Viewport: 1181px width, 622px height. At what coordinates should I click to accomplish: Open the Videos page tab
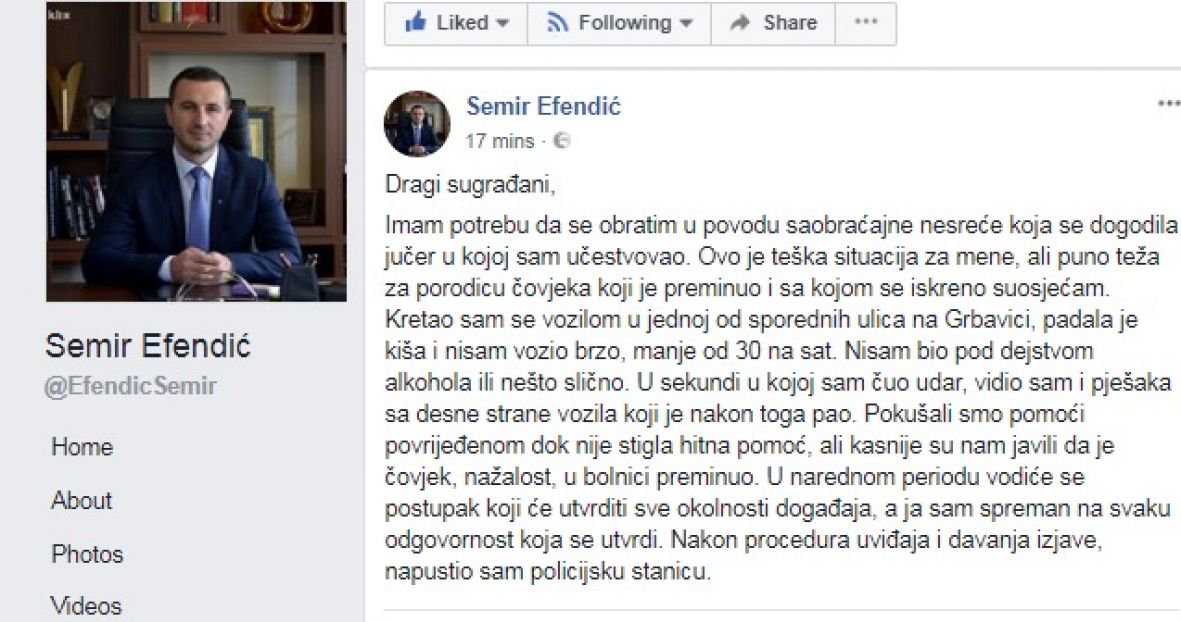click(86, 605)
